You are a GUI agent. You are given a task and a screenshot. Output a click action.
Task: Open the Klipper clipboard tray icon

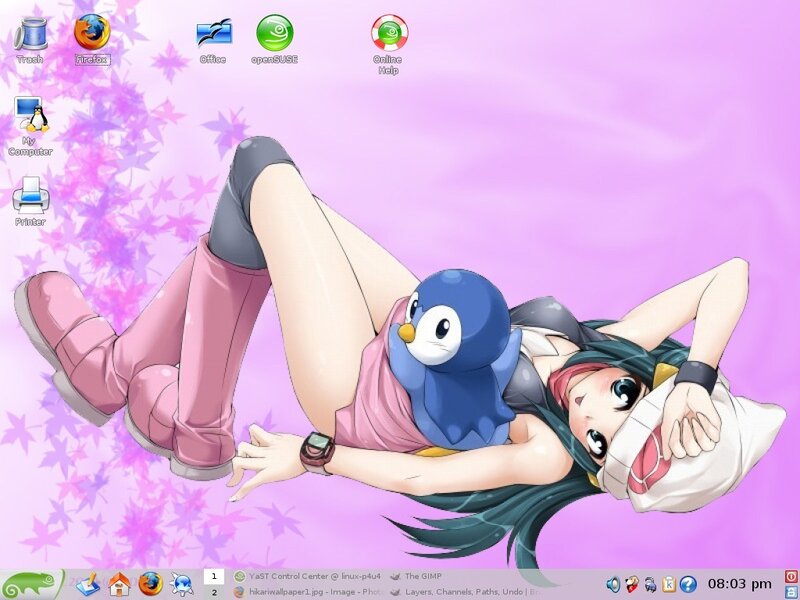click(669, 584)
